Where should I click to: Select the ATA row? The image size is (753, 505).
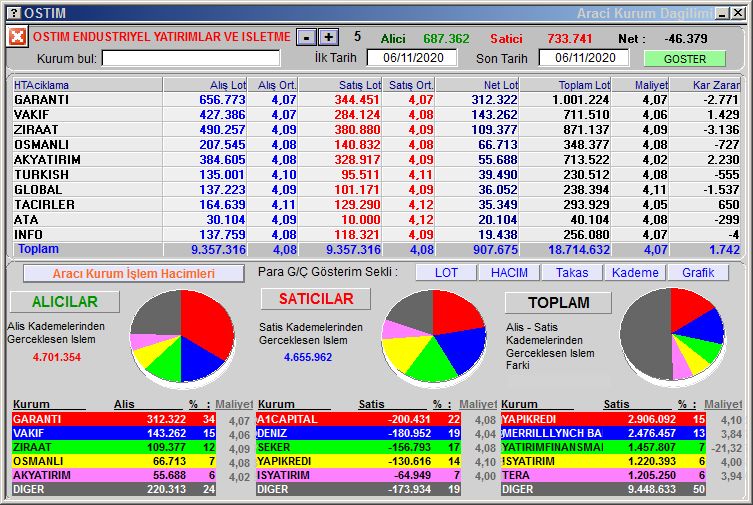click(x=376, y=219)
